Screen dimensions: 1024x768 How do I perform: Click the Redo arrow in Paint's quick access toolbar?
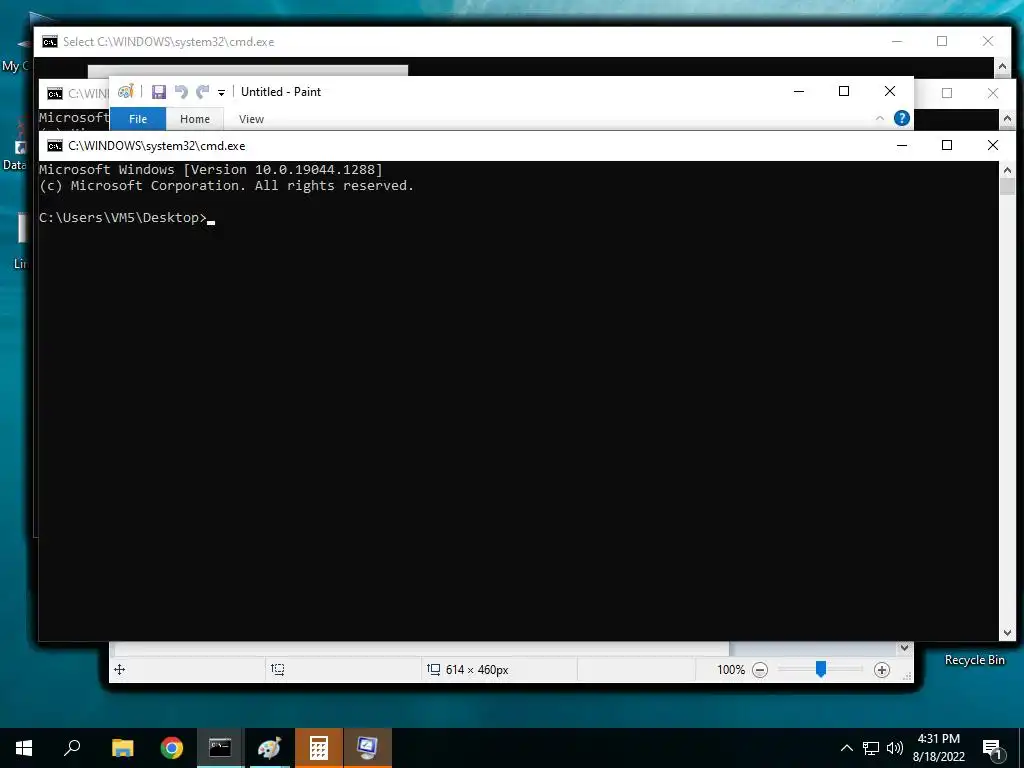[203, 92]
